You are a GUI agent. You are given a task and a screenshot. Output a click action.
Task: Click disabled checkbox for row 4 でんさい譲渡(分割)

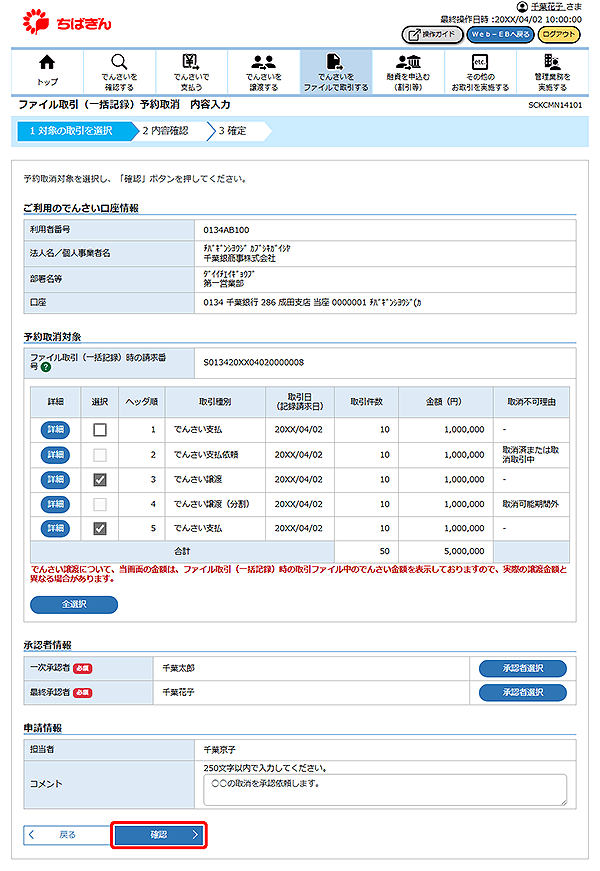[x=100, y=504]
